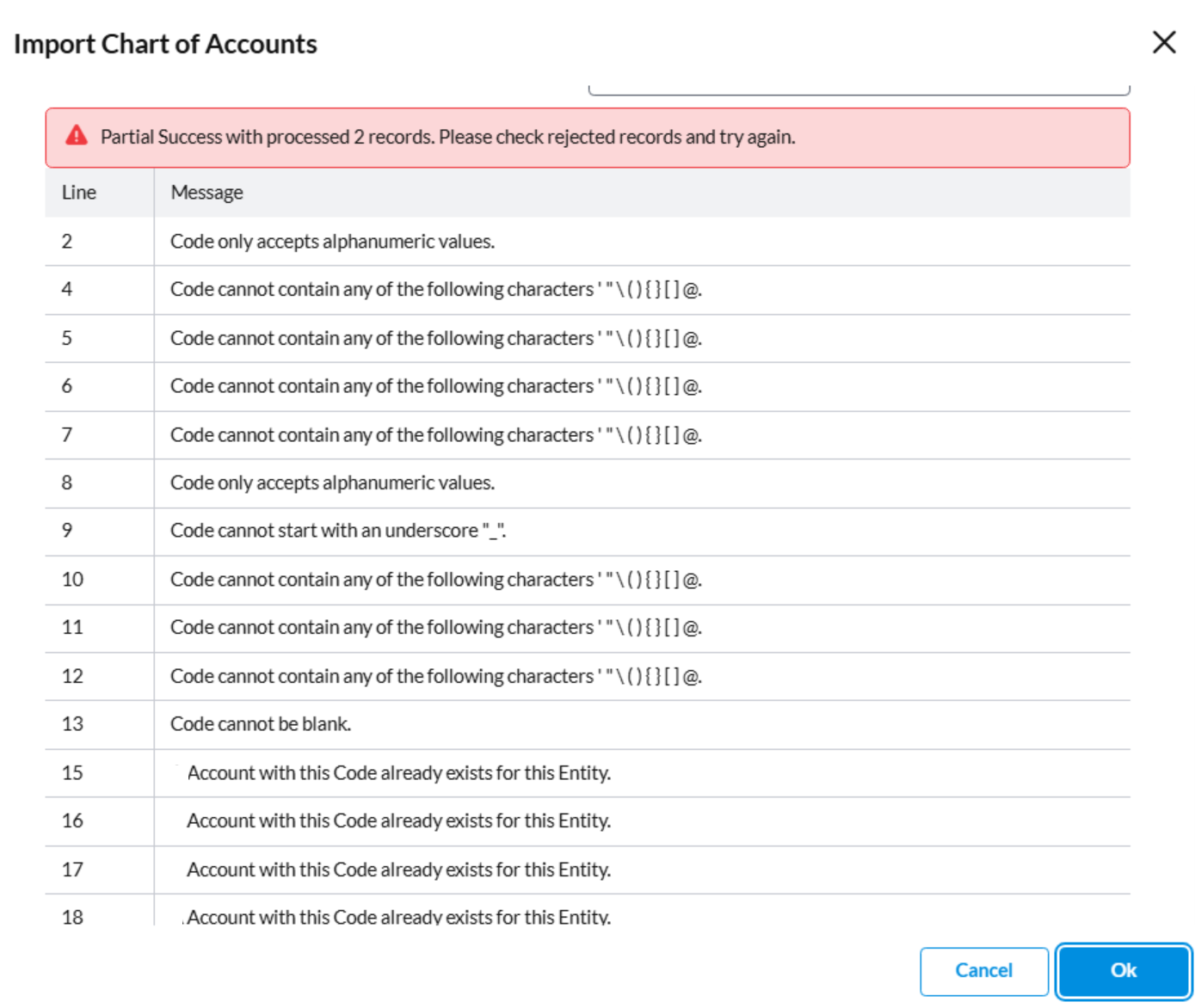The width and height of the screenshot is (1195, 1008).
Task: Click the underscore error message on line 9
Action: click(x=337, y=531)
